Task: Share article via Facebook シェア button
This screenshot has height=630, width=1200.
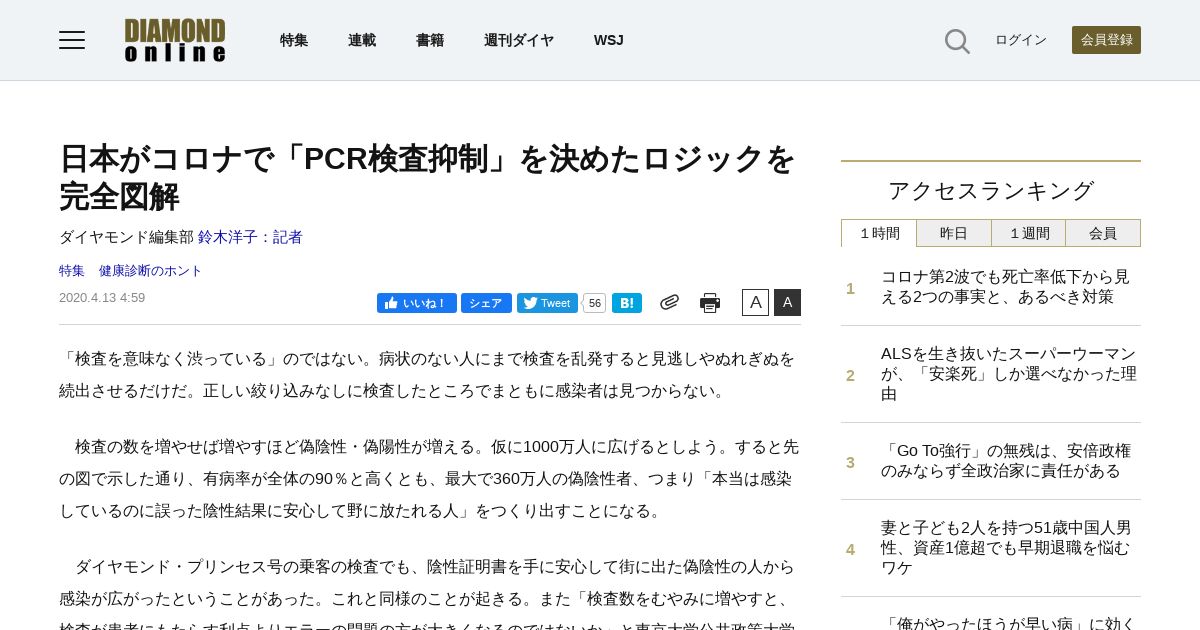Action: click(486, 303)
